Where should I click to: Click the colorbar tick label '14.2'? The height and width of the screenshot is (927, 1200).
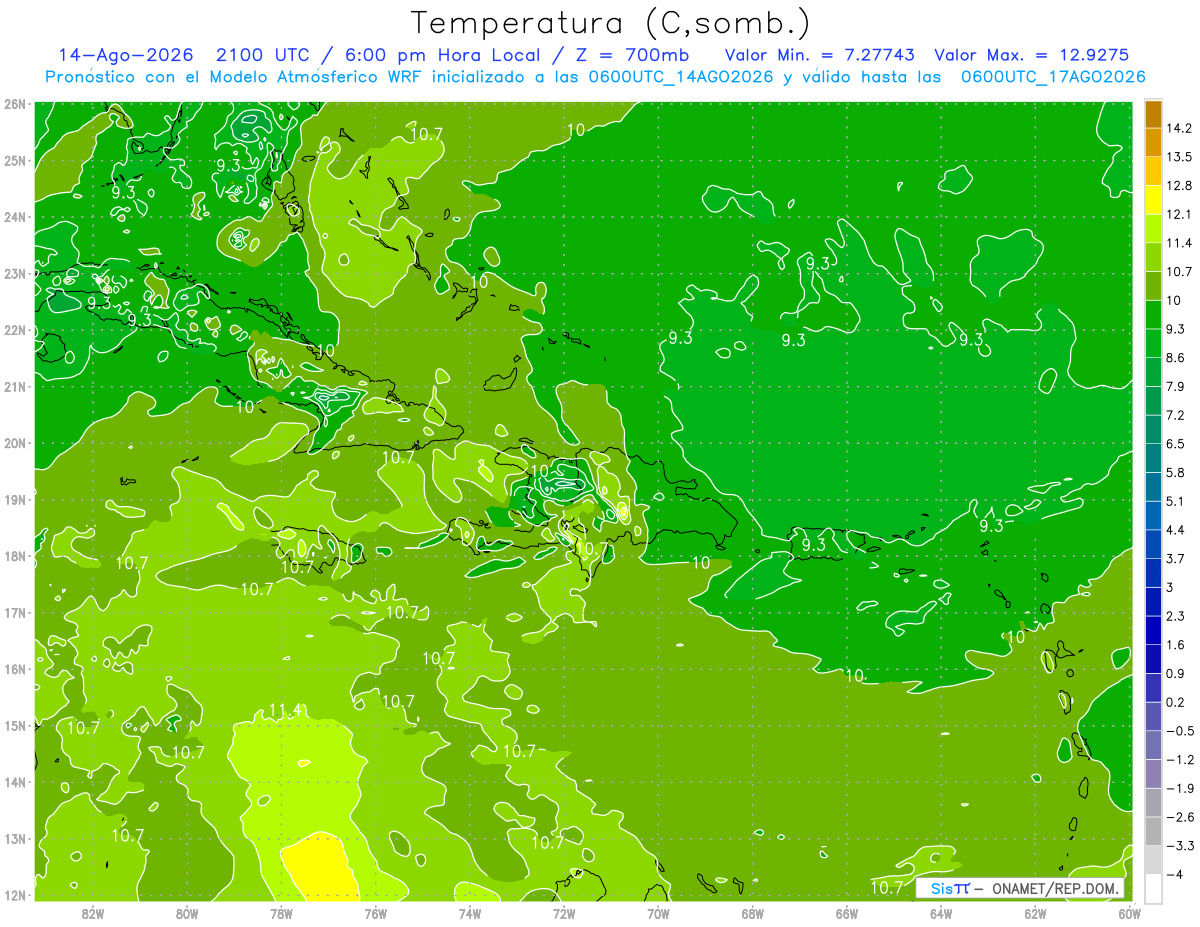[1179, 128]
